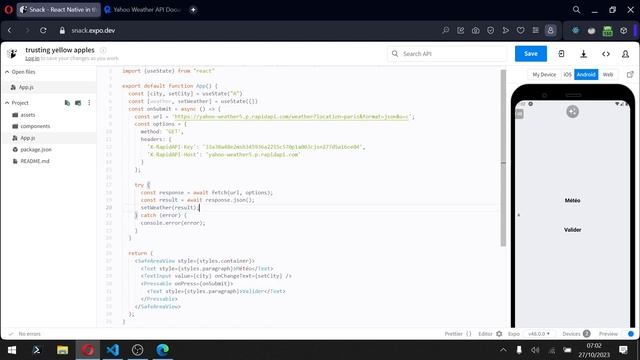Open the components folder
640x360 pixels.
[x=35, y=126]
